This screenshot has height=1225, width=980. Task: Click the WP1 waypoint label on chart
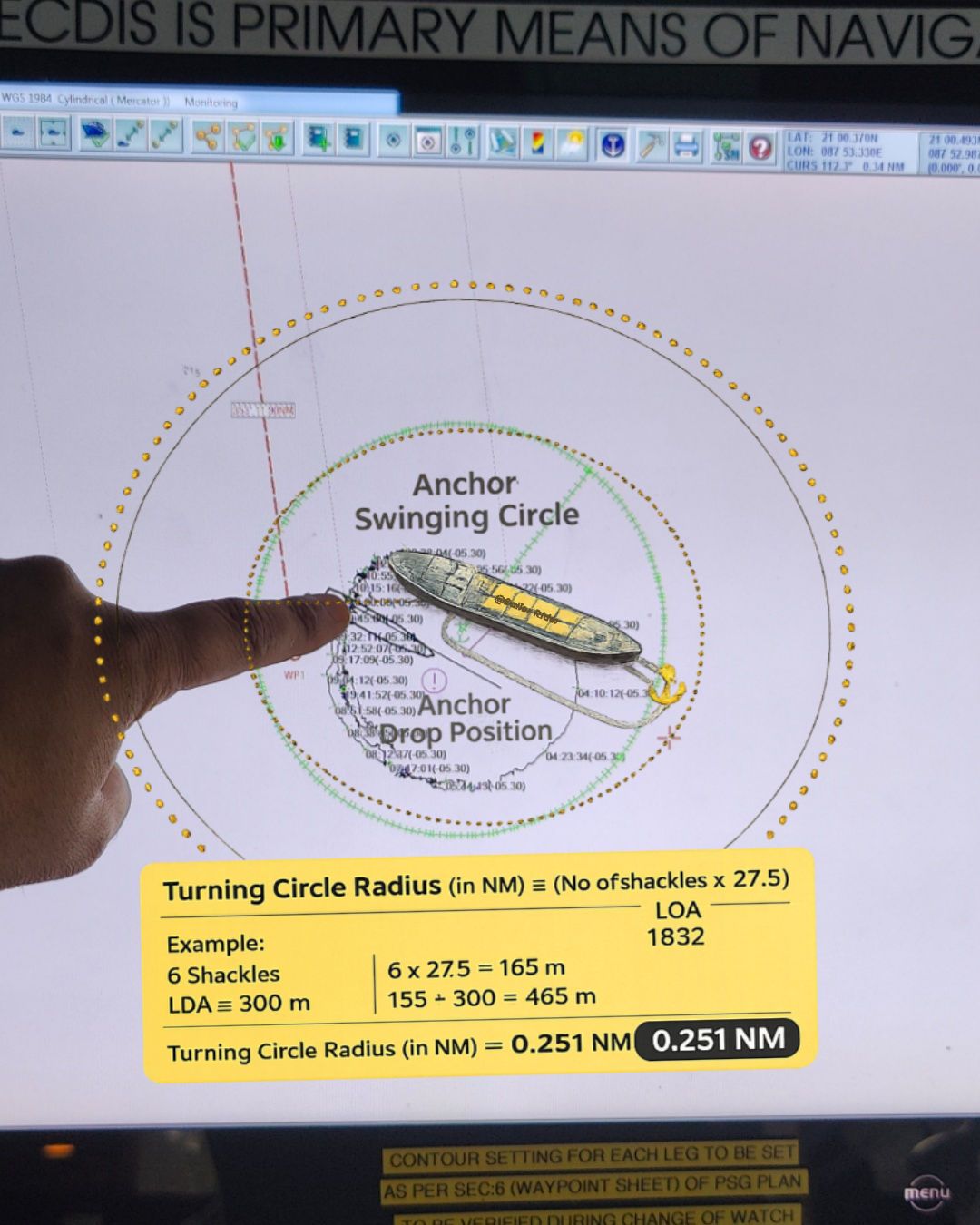[294, 675]
